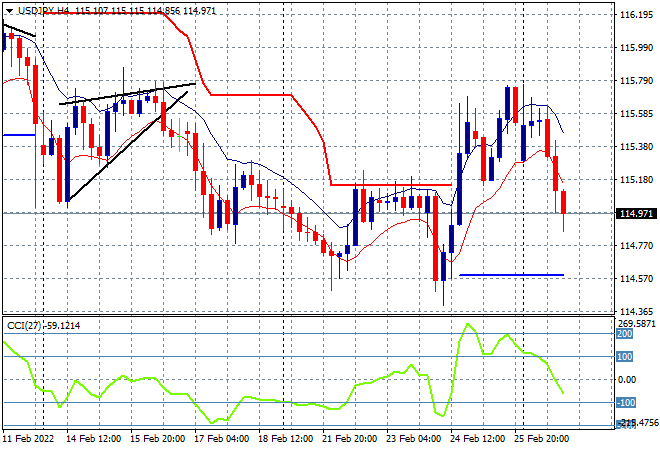Click the -100 level label in CCI panel
This screenshot has width=660, height=450.
pos(625,403)
